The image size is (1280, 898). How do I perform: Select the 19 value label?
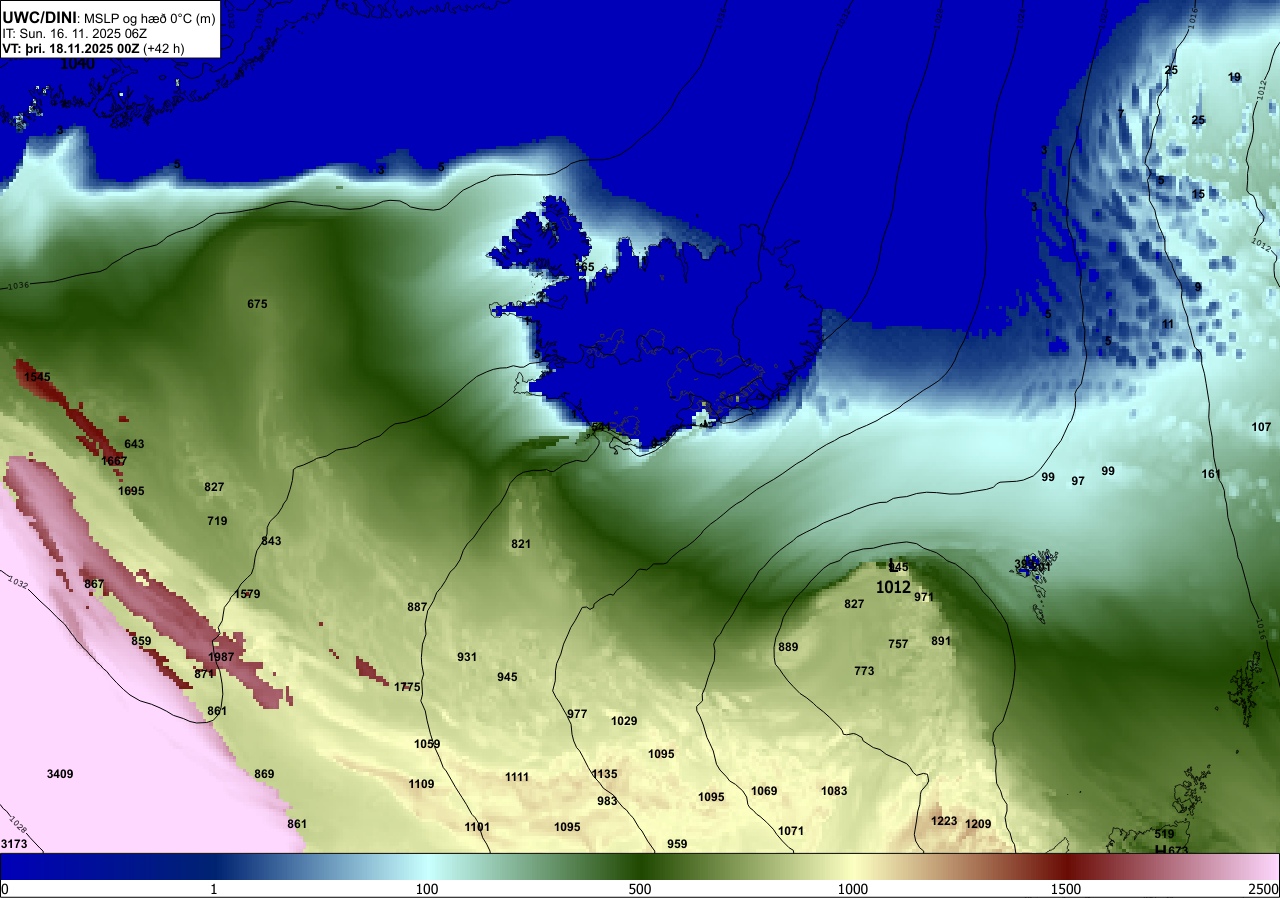click(x=1234, y=77)
